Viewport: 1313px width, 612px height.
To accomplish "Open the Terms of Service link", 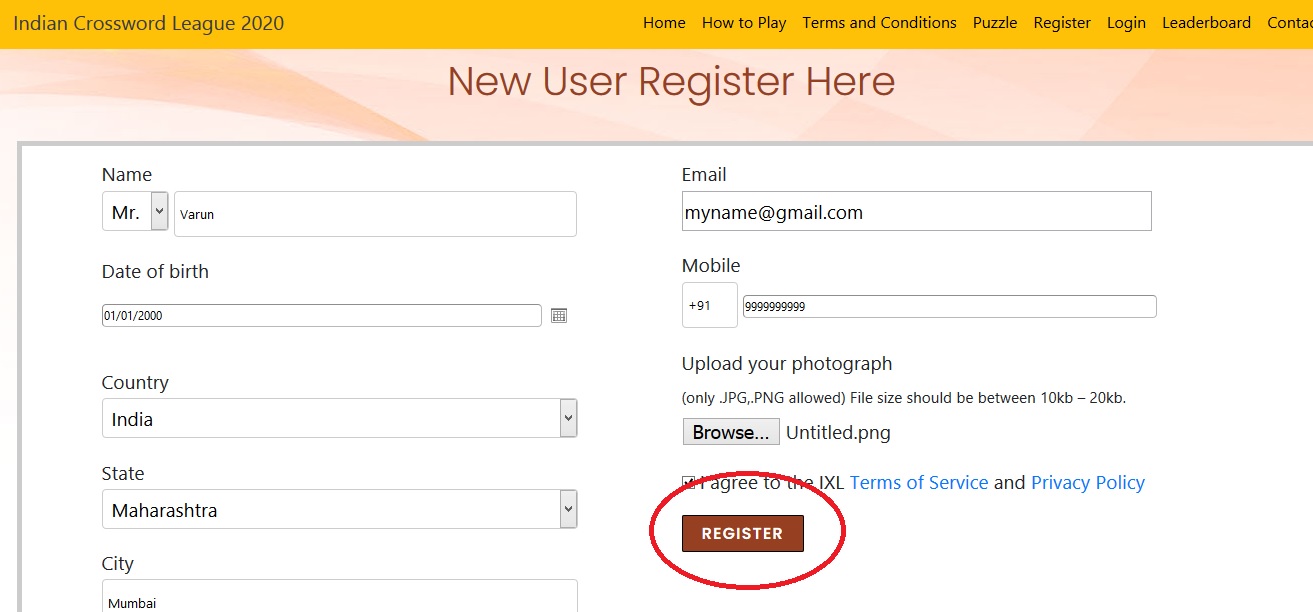I will point(918,483).
